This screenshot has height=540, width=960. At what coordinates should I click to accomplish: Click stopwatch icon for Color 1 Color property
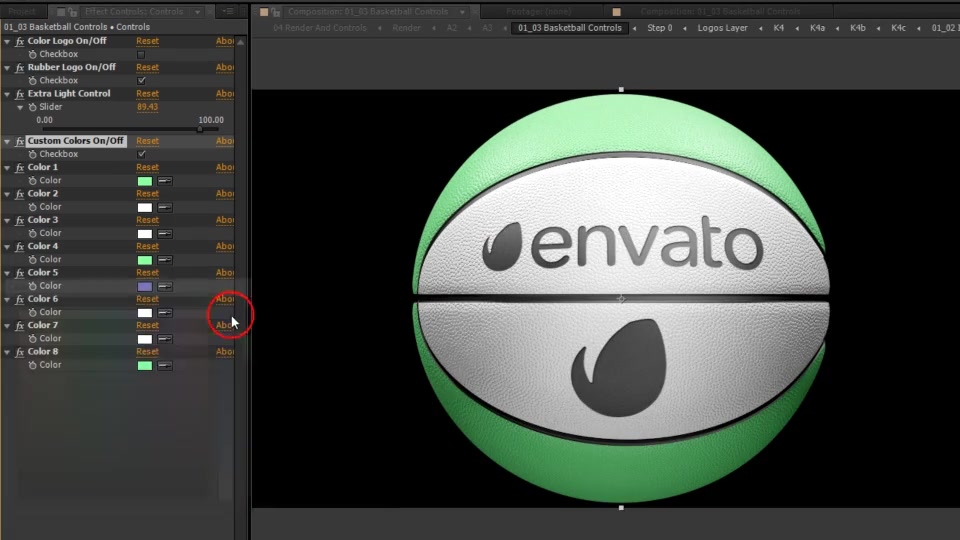(32, 181)
